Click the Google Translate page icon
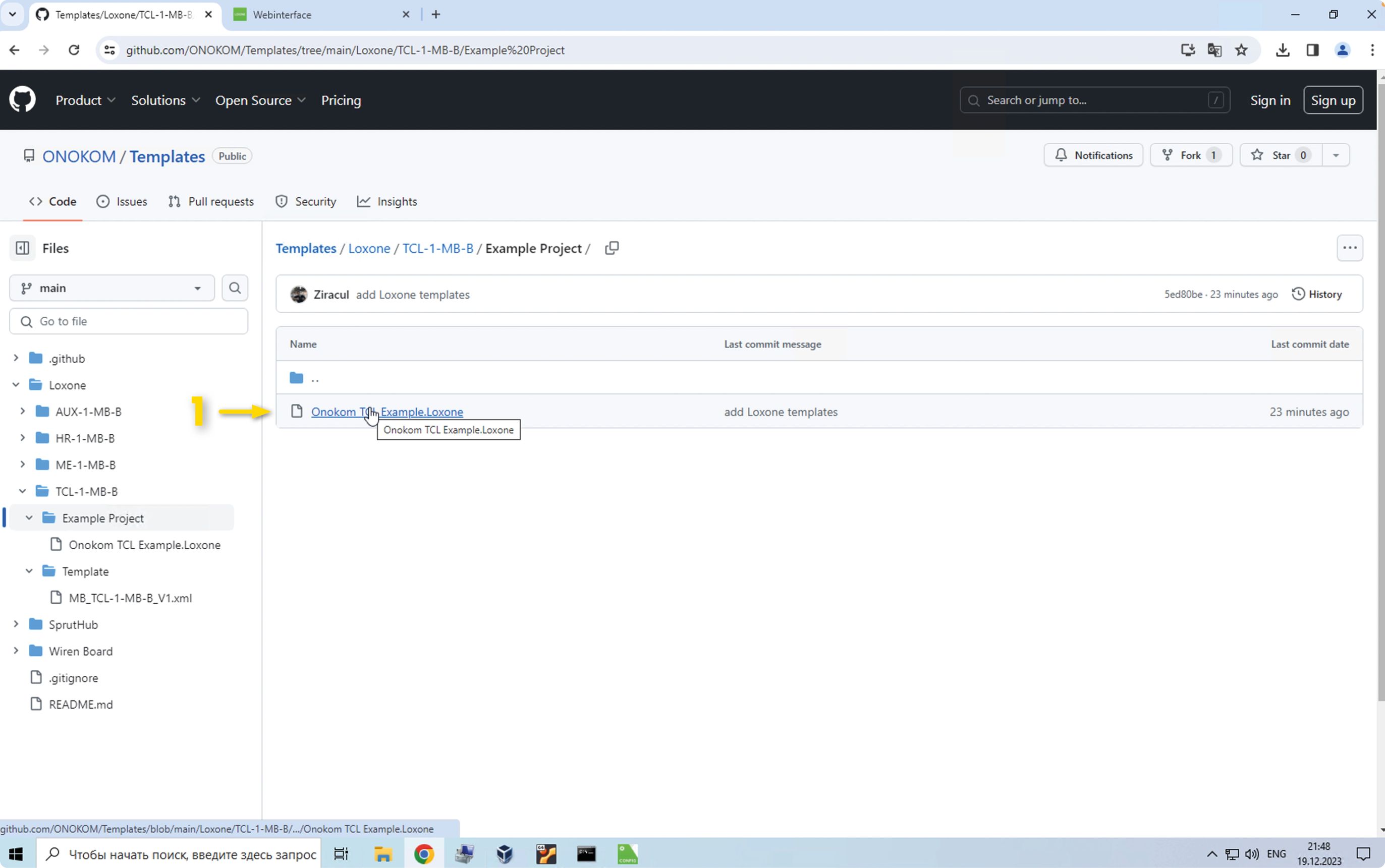Viewport: 1385px width, 868px height. point(1214,50)
